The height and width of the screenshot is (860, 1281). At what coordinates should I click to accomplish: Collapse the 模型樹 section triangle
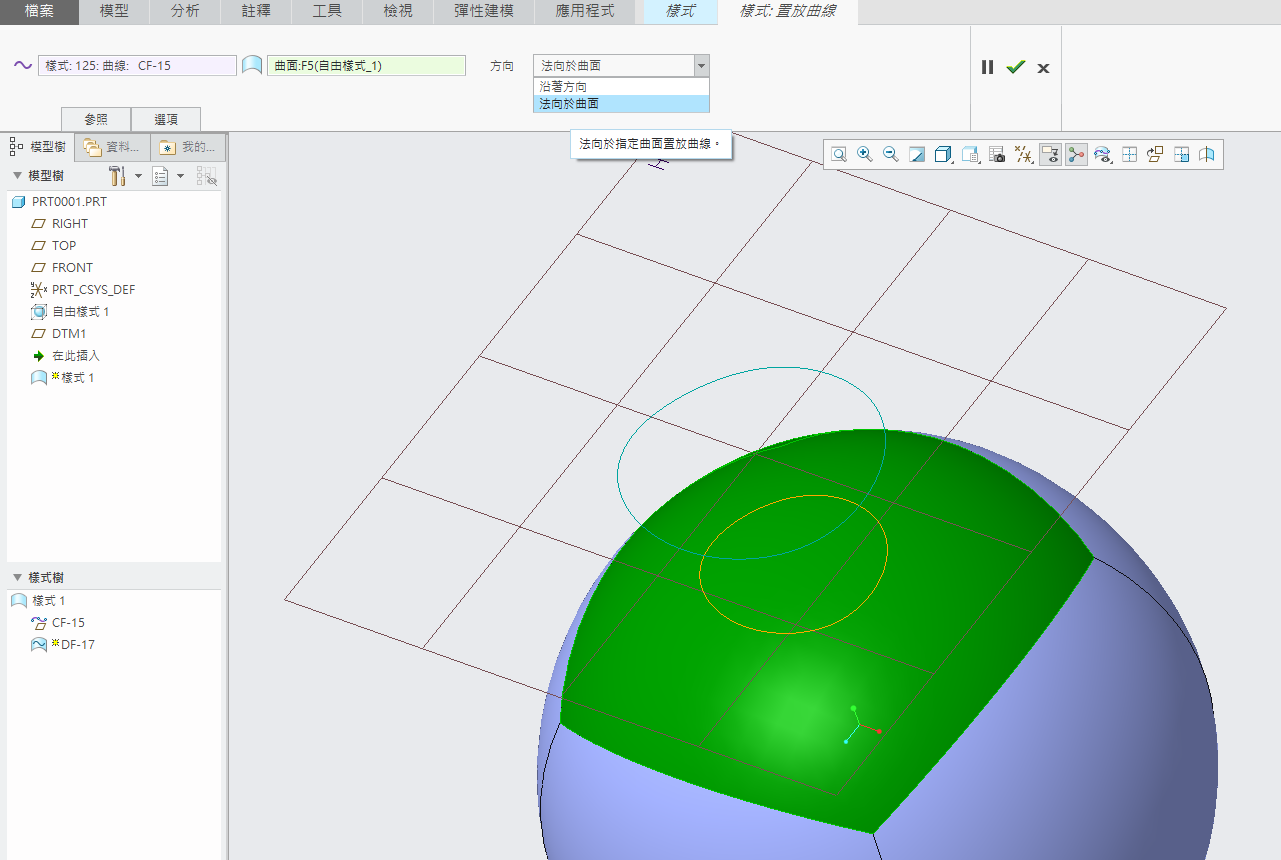(17, 176)
